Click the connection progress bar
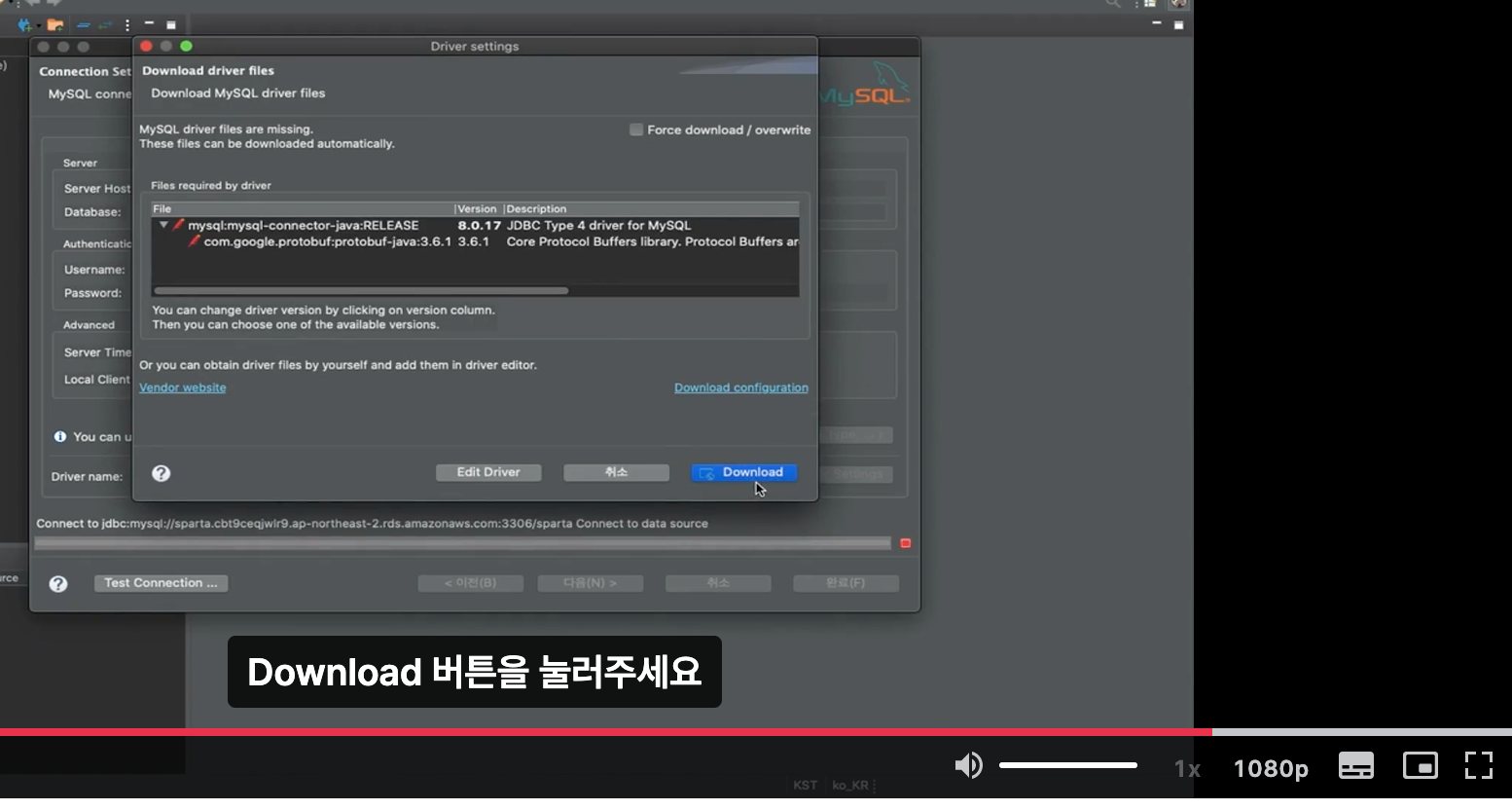This screenshot has height=810, width=1512. pyautogui.click(x=462, y=543)
